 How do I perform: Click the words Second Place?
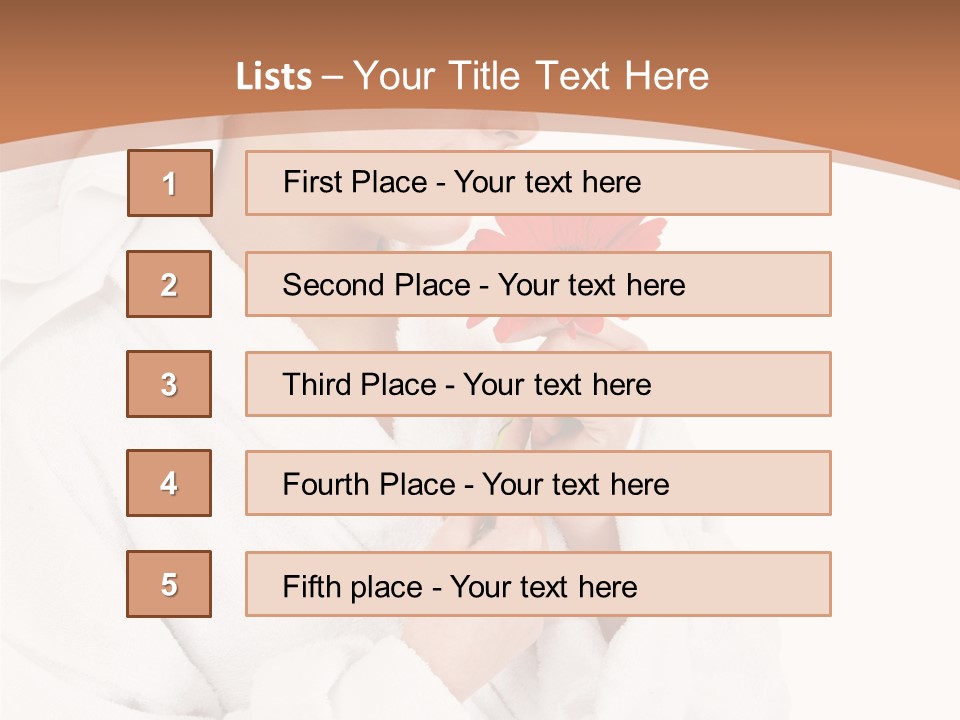pyautogui.click(x=376, y=285)
